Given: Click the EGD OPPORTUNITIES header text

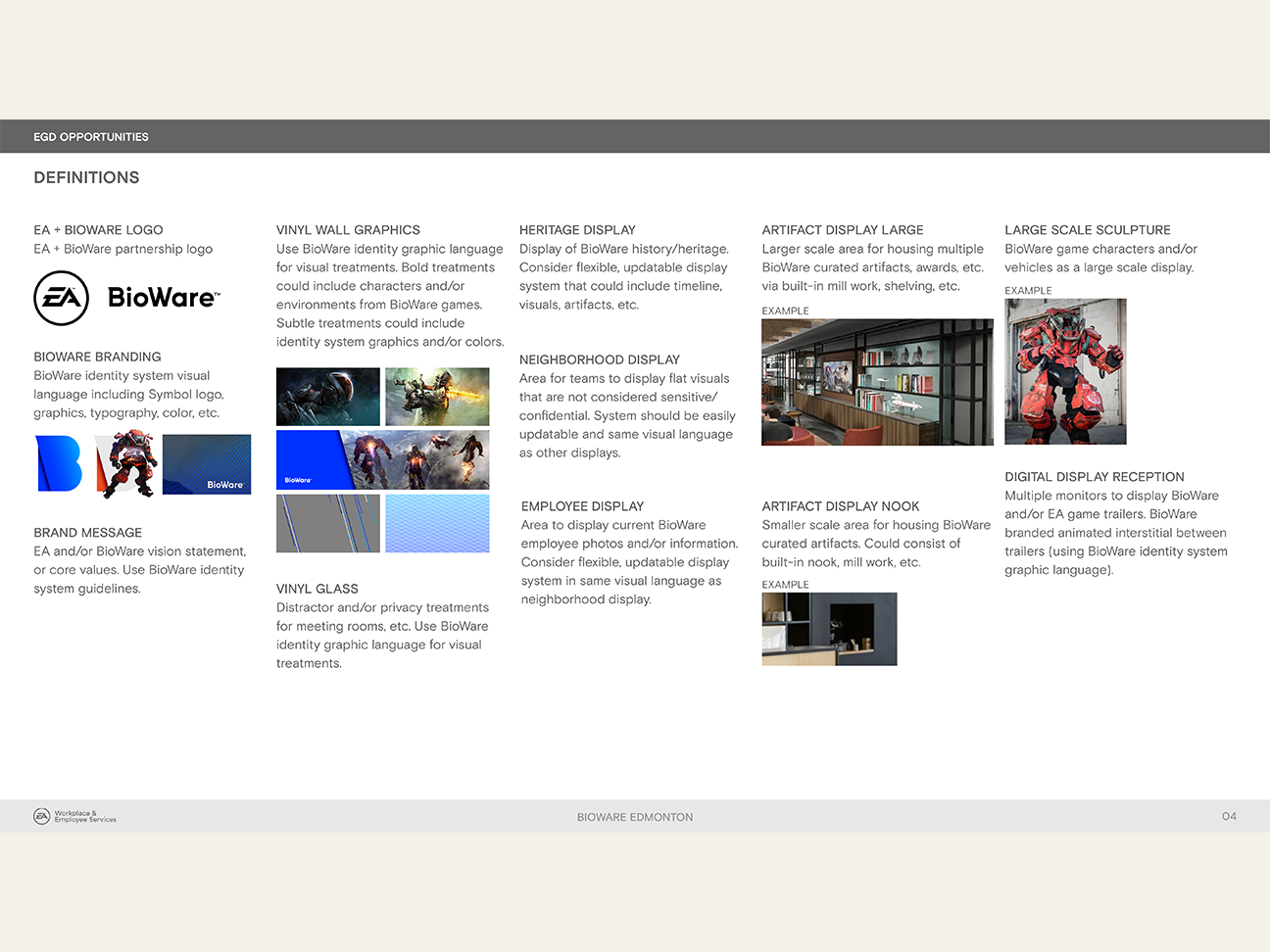Looking at the screenshot, I should pos(91,137).
